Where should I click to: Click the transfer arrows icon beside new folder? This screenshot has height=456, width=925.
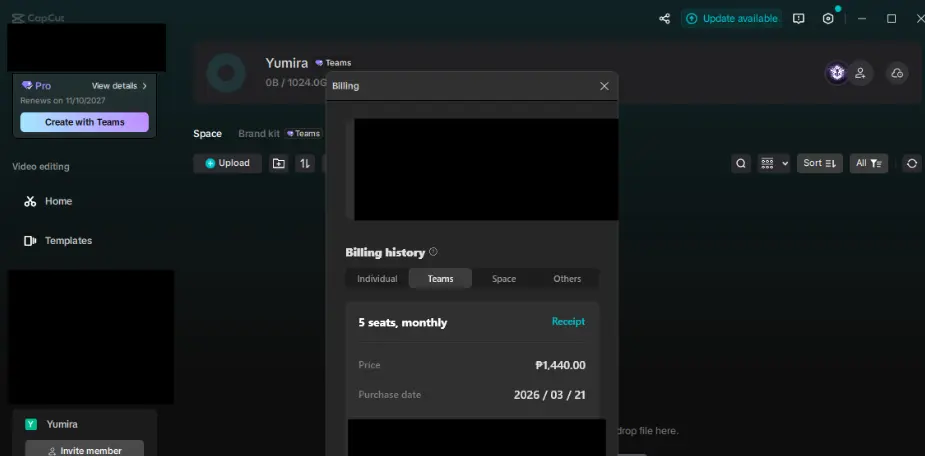click(x=304, y=163)
